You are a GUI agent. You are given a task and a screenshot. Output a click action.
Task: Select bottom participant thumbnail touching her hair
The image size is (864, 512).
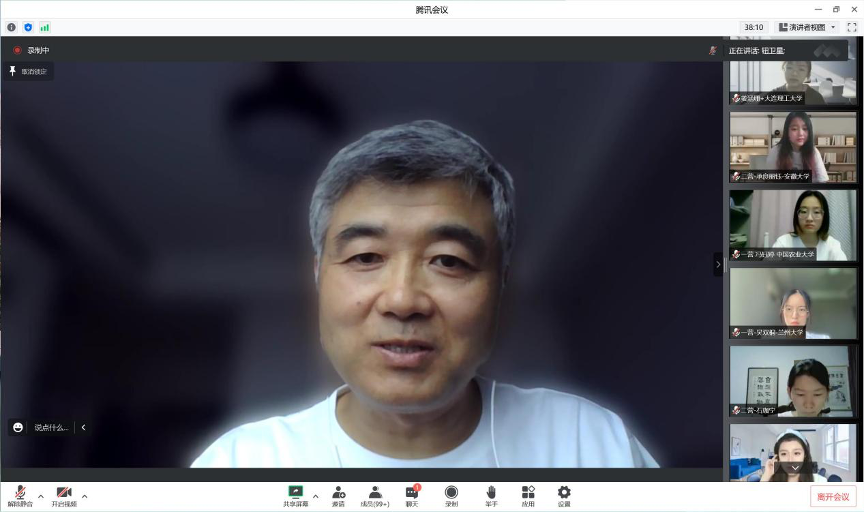793,453
